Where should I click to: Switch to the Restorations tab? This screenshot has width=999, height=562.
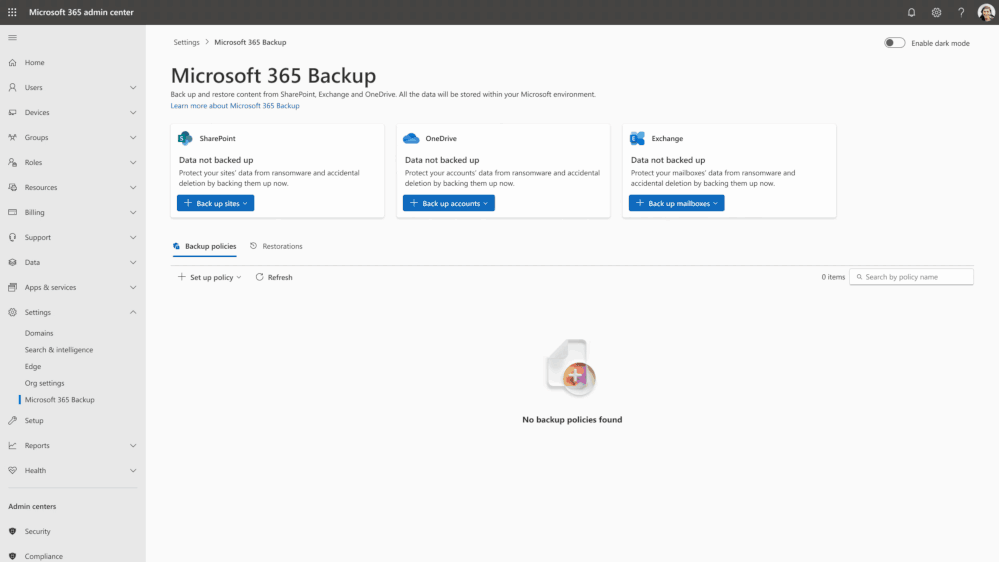tap(276, 246)
